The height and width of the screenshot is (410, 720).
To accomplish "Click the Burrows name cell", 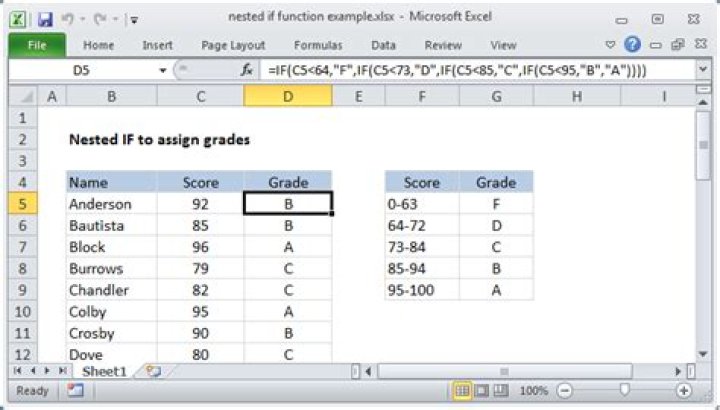I will 112,269.
